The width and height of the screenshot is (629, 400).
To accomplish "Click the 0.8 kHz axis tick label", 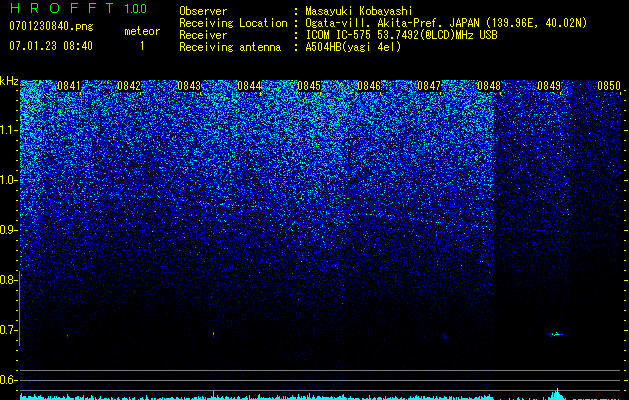I will (x=7, y=280).
